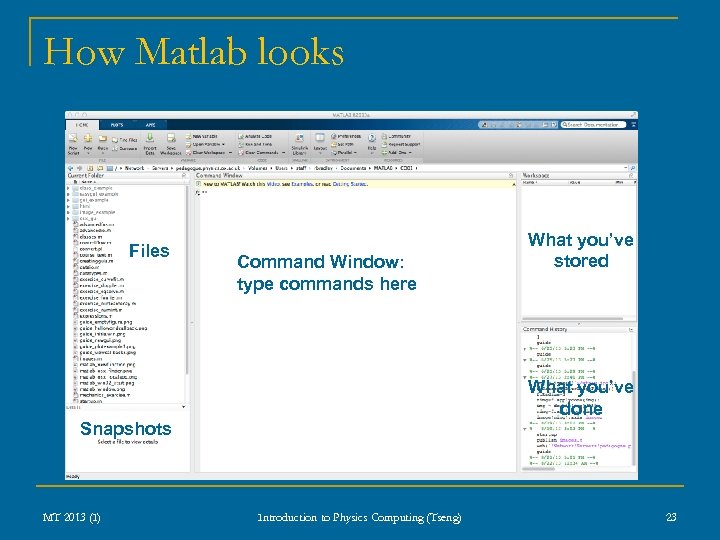Open Command Window panel actions menu
Screen dimensions: 720x540
(511, 175)
